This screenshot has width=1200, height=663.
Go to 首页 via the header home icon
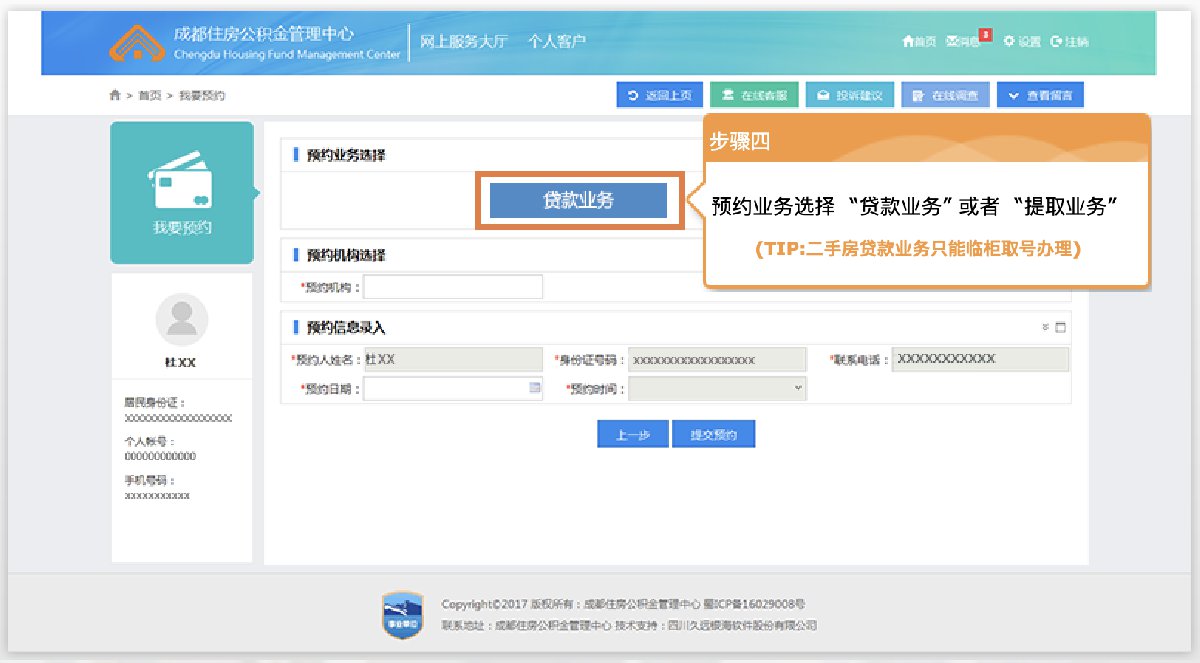point(918,41)
